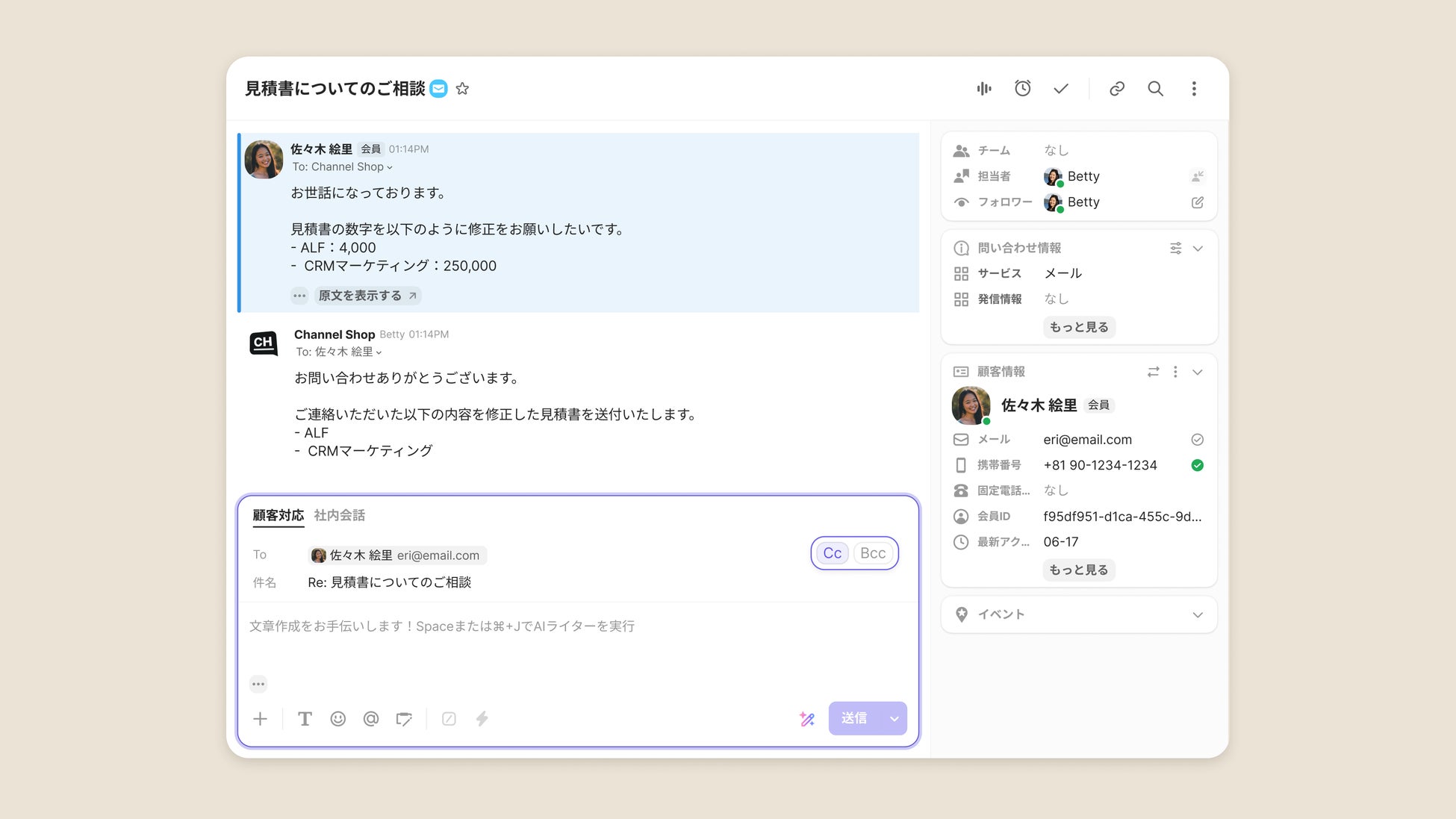This screenshot has width=1456, height=819.
Task: Click the audio waveform icon in header
Action: (x=984, y=89)
